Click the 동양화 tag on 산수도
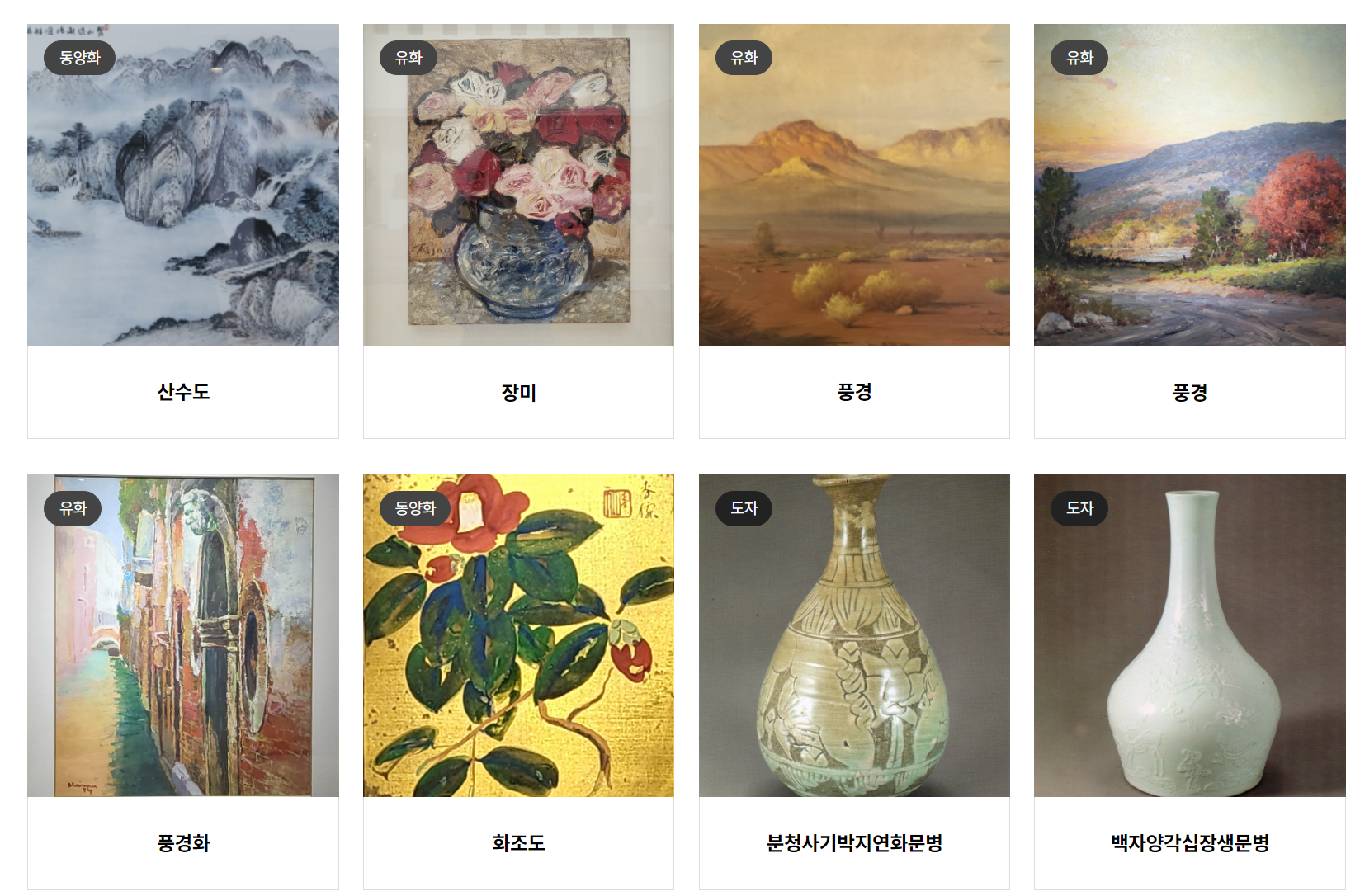Viewport: 1360px width, 896px height. pyautogui.click(x=79, y=58)
